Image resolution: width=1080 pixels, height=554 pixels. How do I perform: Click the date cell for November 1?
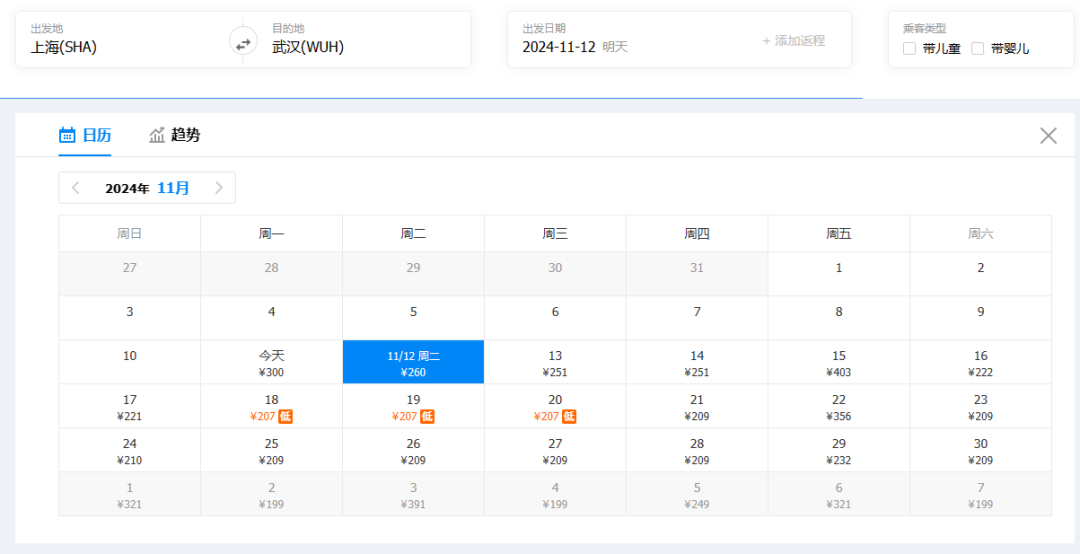pos(839,274)
